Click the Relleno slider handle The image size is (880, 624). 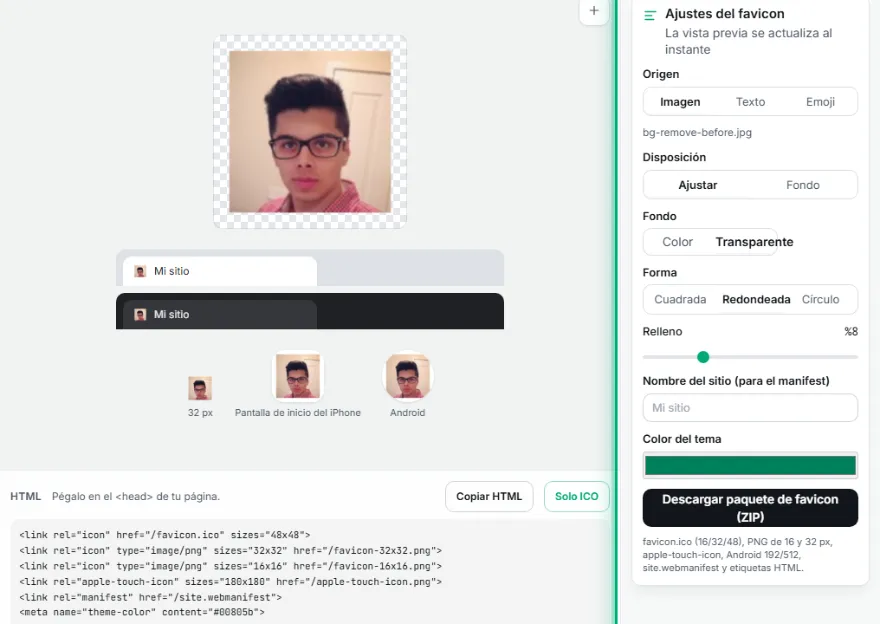pos(703,357)
